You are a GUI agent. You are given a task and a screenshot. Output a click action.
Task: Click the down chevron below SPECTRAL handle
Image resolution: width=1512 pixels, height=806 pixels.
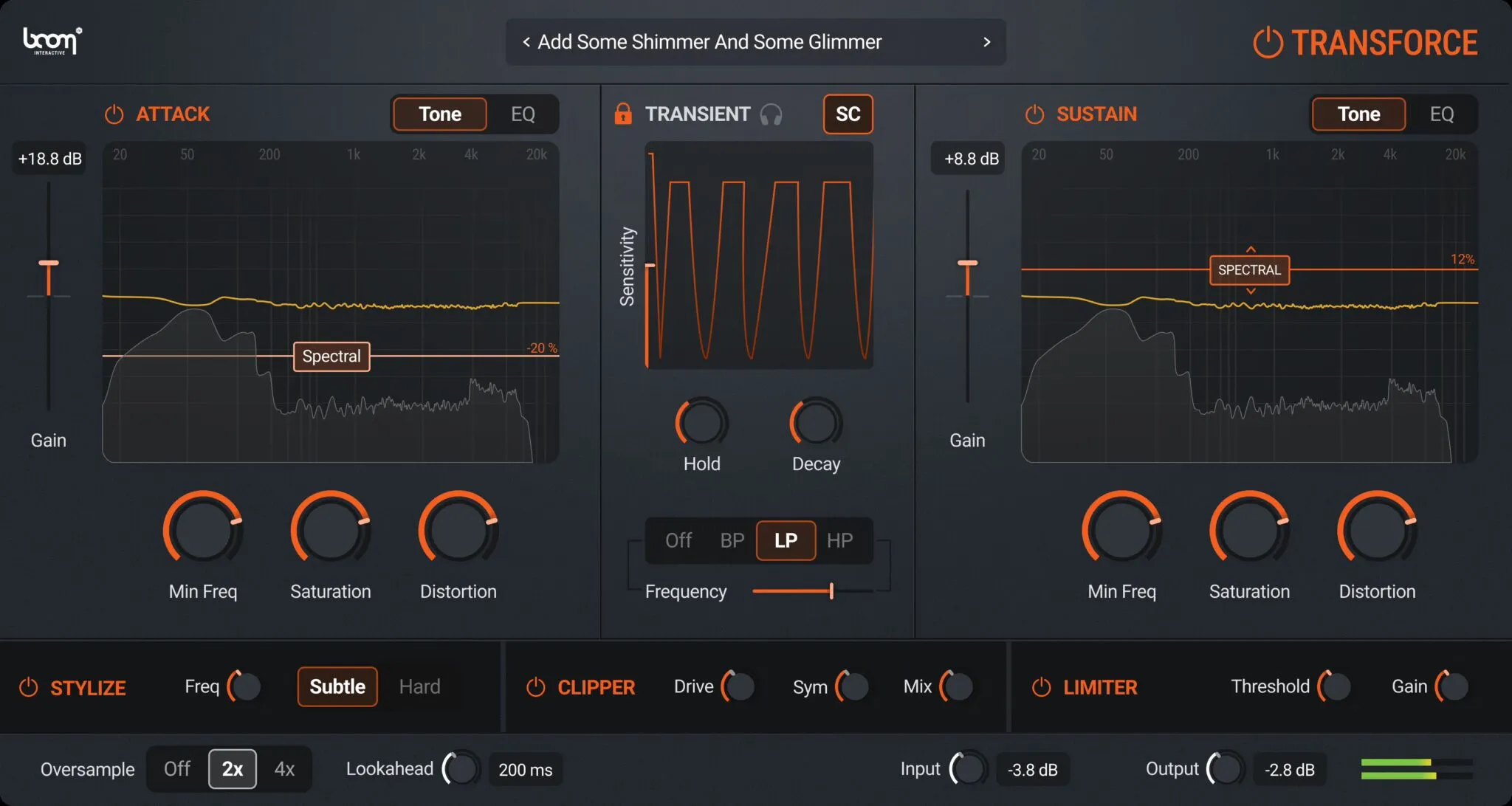[1251, 292]
